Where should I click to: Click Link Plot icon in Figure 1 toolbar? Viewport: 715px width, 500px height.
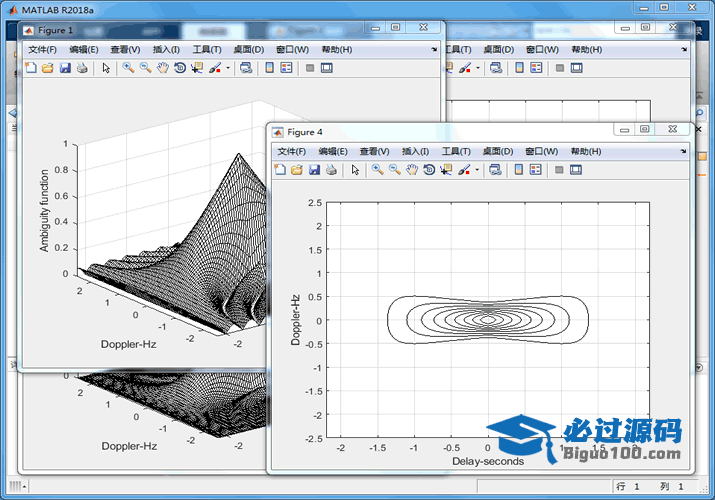tap(246, 68)
